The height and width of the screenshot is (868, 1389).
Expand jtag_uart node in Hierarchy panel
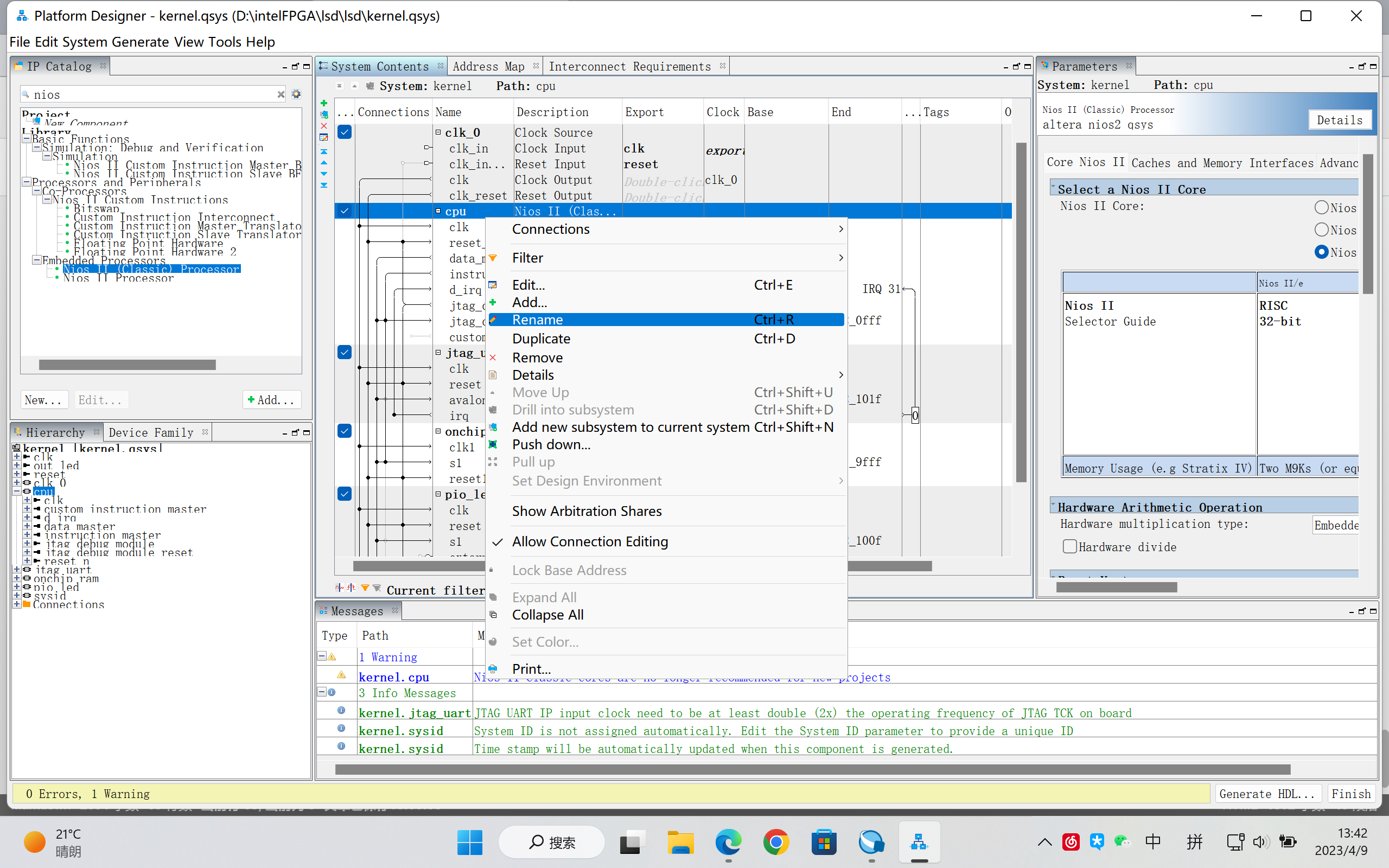(17, 570)
